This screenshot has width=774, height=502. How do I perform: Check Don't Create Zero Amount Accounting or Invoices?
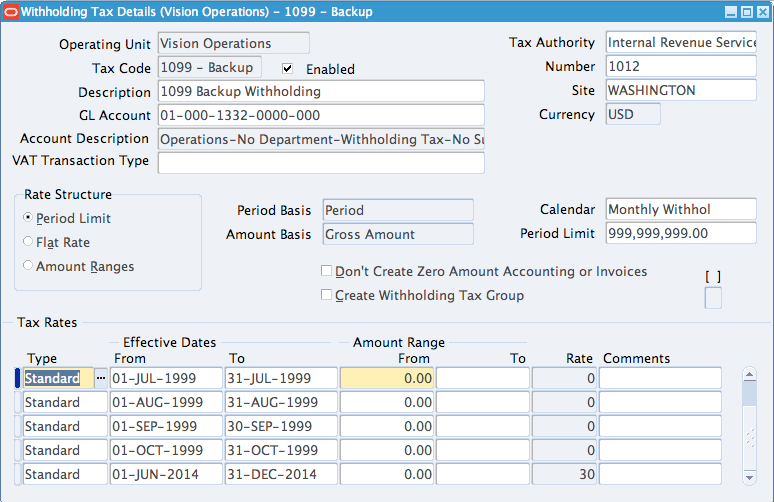coord(326,270)
